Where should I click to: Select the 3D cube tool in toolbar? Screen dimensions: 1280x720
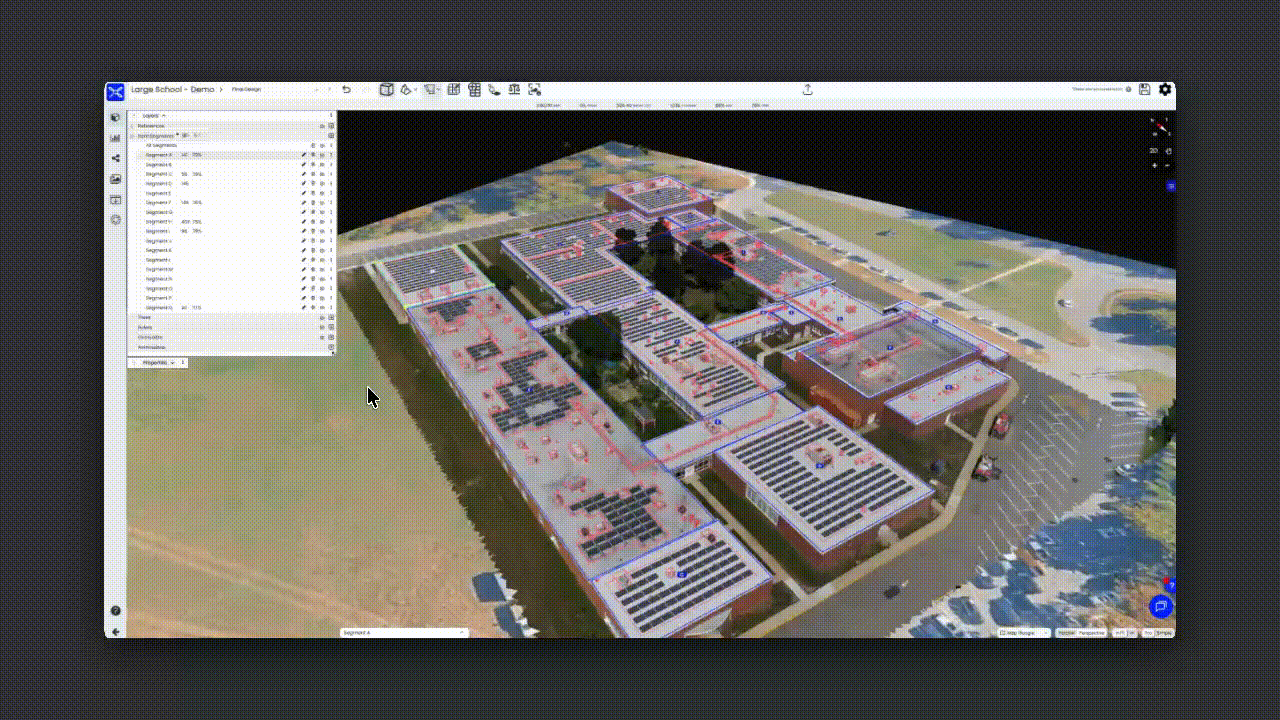coord(386,90)
